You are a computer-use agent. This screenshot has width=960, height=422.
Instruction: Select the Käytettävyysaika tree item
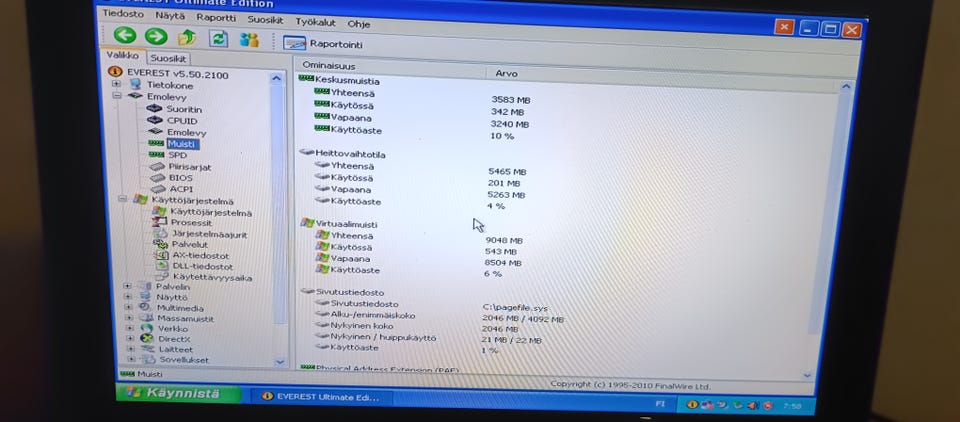coord(212,277)
